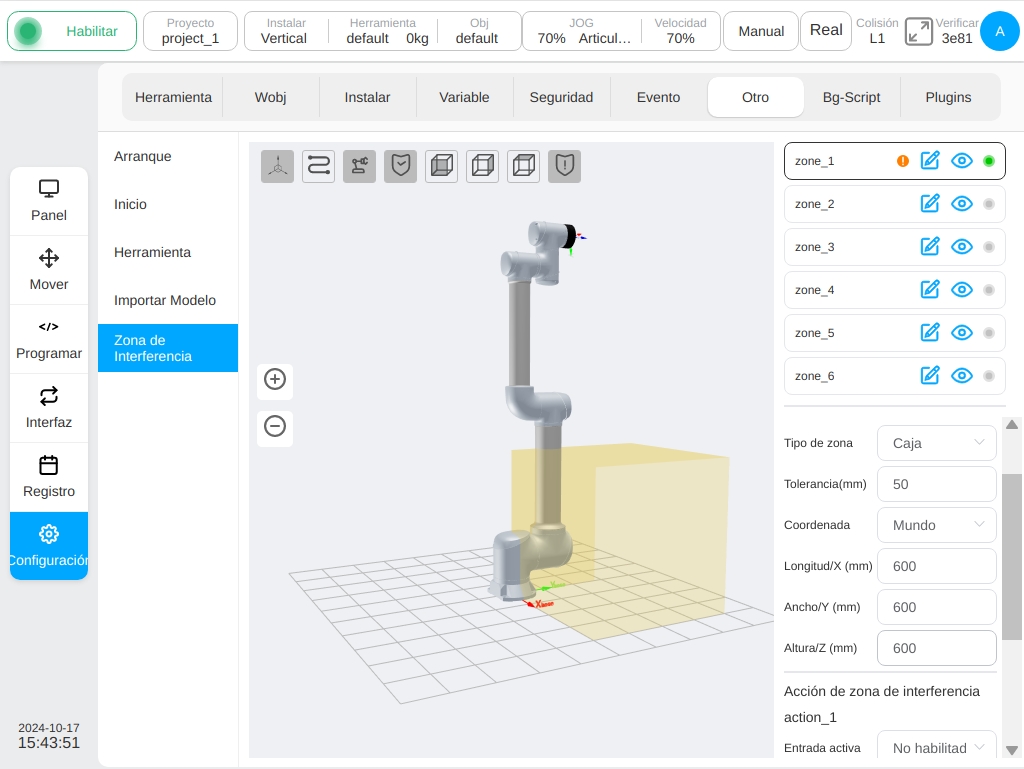
Task: Switch to the Evento tab
Action: click(x=658, y=97)
